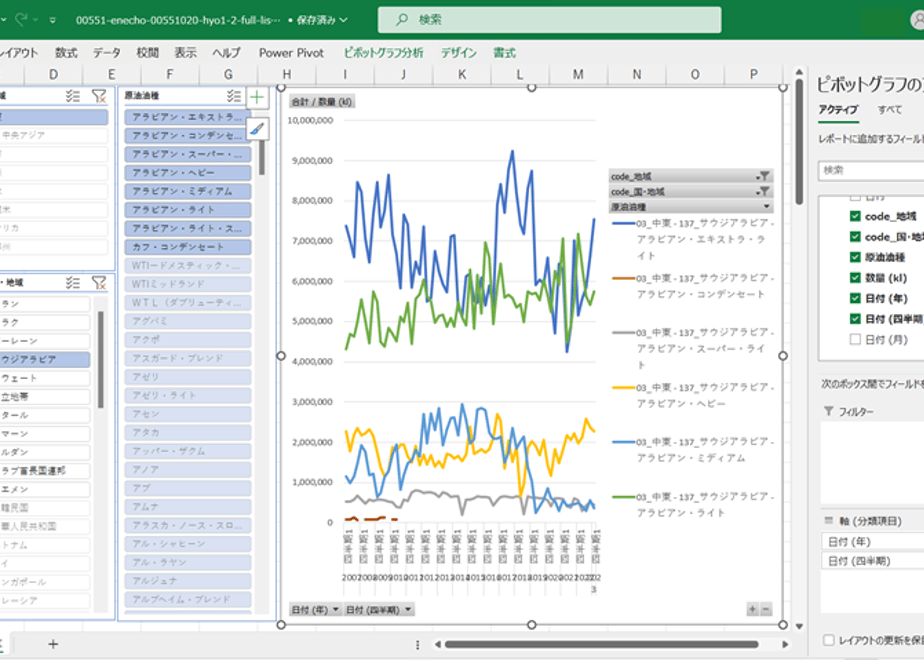This screenshot has width=924, height=660.
Task: Click the 合計 / 数量 (kl) value field button
Action: (322, 102)
